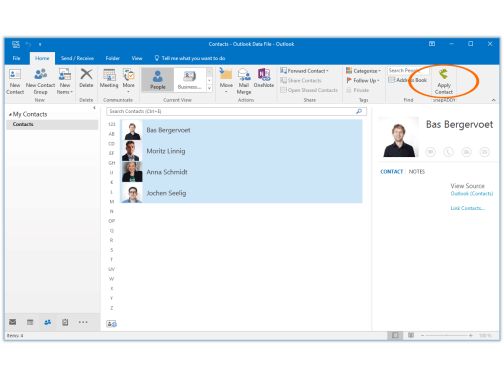Screen dimensions: 504x378
Task: Click the New Contact icon
Action: click(x=15, y=81)
